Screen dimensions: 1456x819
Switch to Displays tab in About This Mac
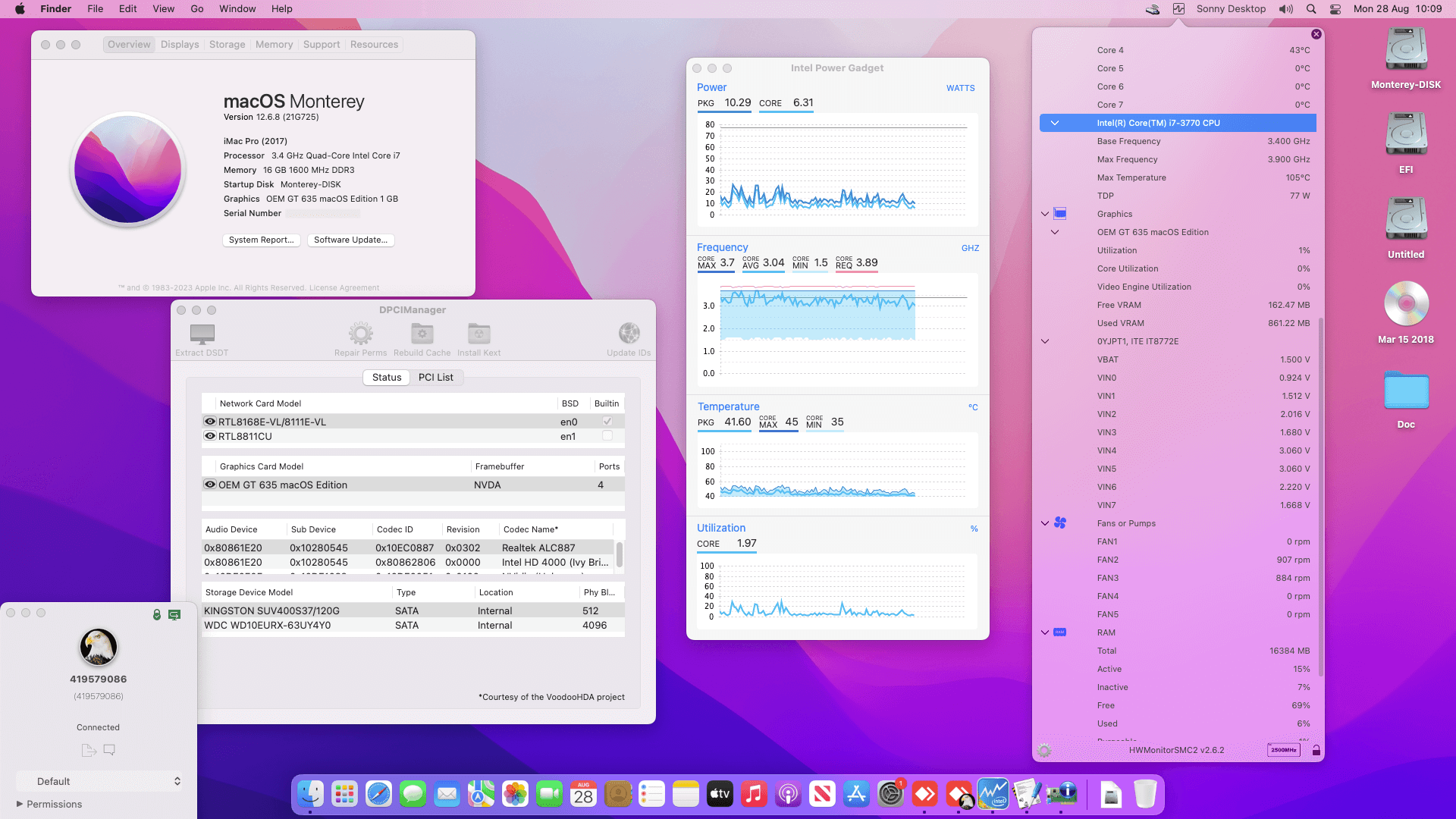(x=180, y=45)
